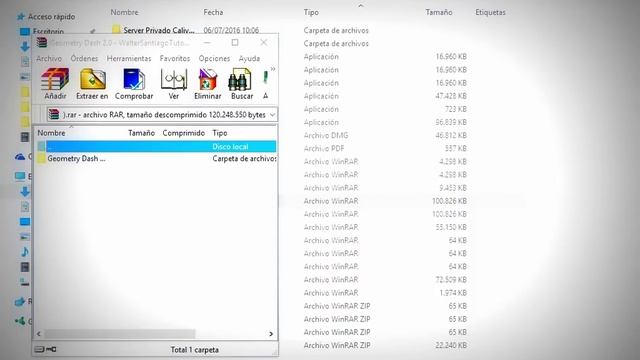Click the '72.509 KB' size cell

tap(451, 280)
